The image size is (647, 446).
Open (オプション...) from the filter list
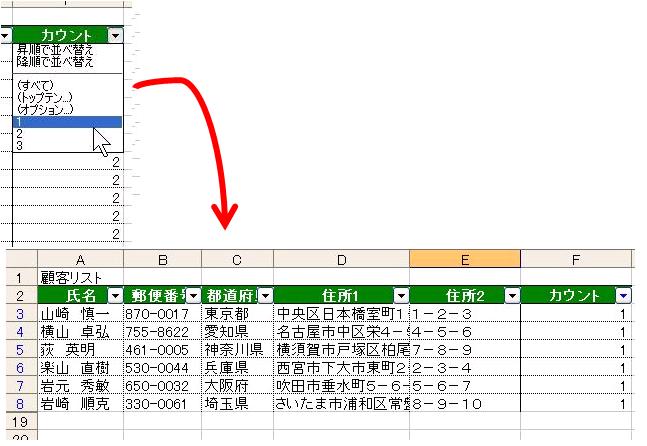[x=45, y=109]
